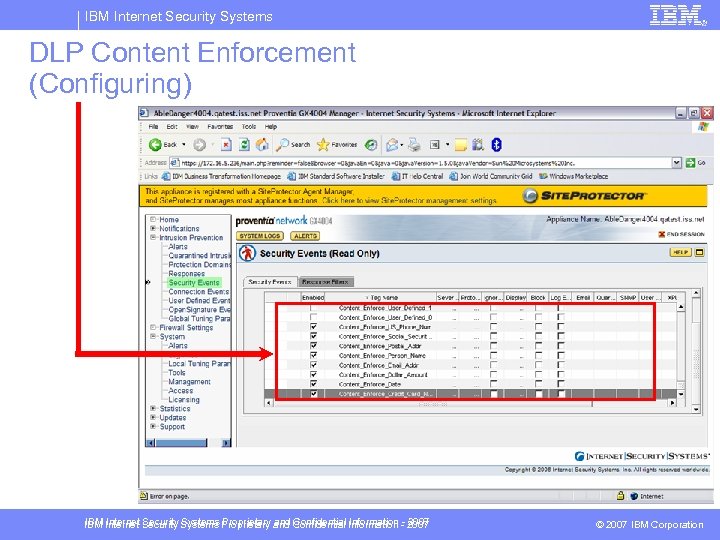Click the Research toolbar icon

coord(478,145)
